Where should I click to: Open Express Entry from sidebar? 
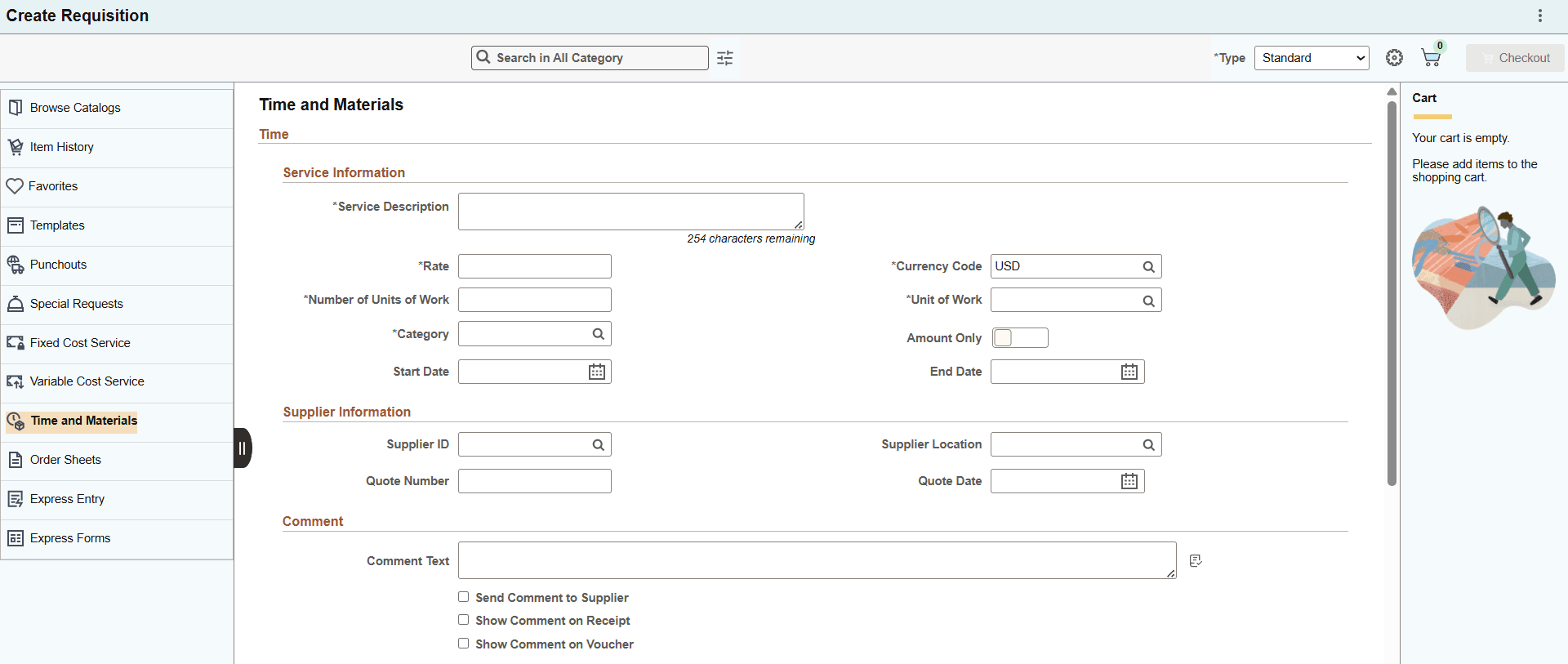[117, 499]
